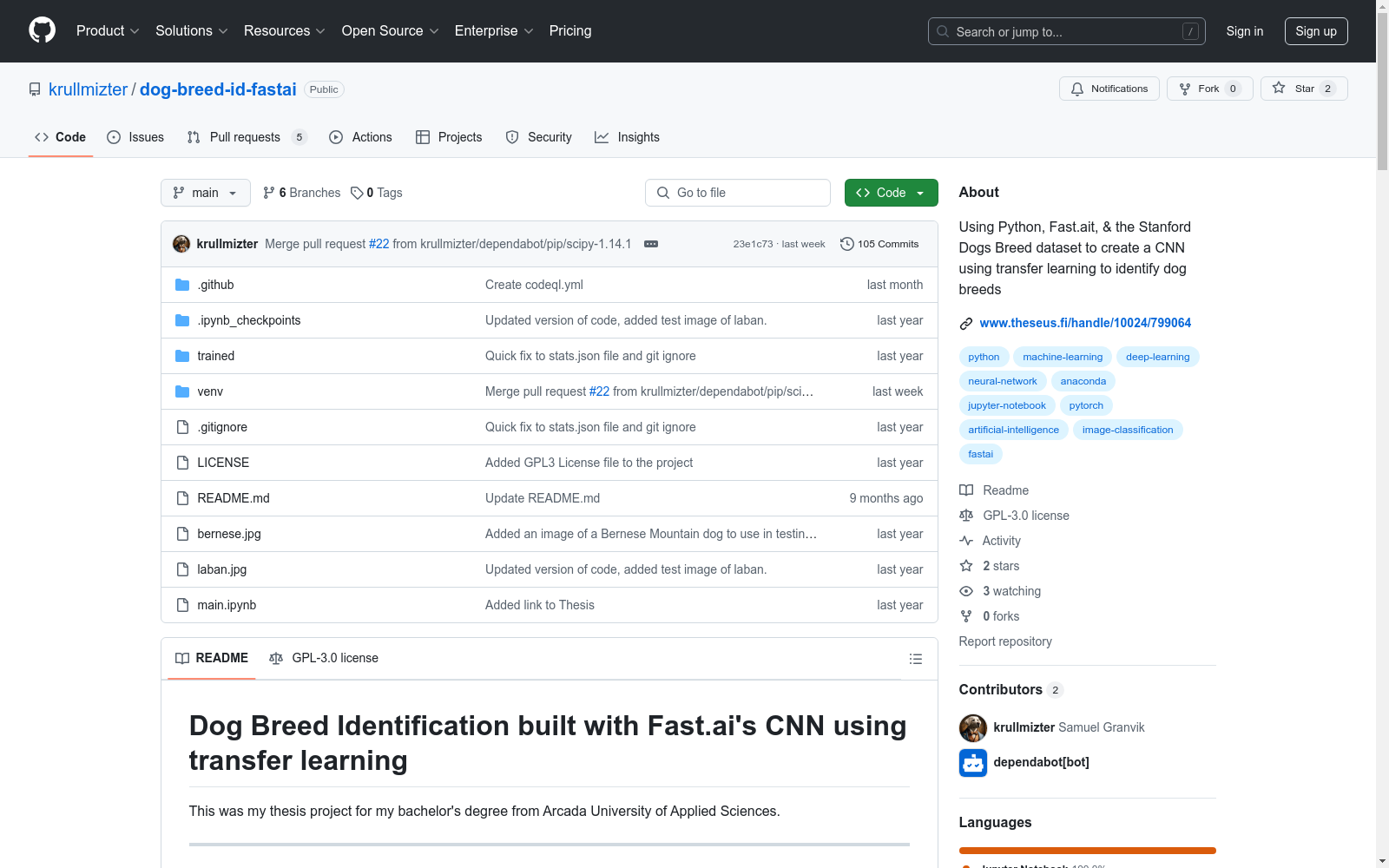Click the eye icon beside 3 watching

click(x=966, y=591)
